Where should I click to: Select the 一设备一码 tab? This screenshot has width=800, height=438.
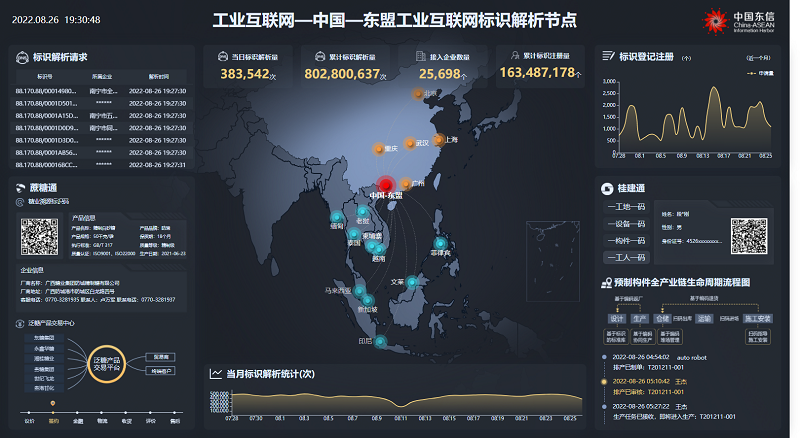[x=627, y=224]
